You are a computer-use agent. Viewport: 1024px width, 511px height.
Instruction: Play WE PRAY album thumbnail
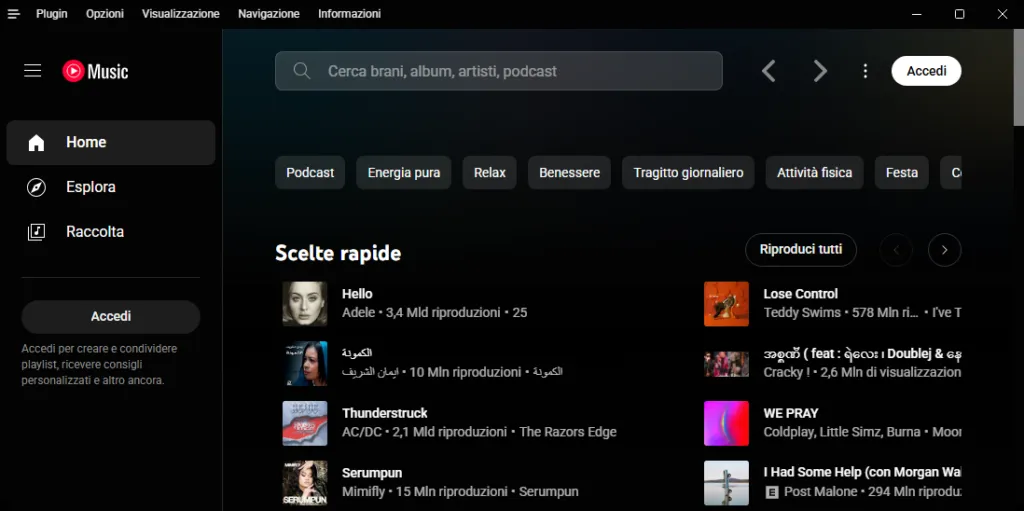726,423
